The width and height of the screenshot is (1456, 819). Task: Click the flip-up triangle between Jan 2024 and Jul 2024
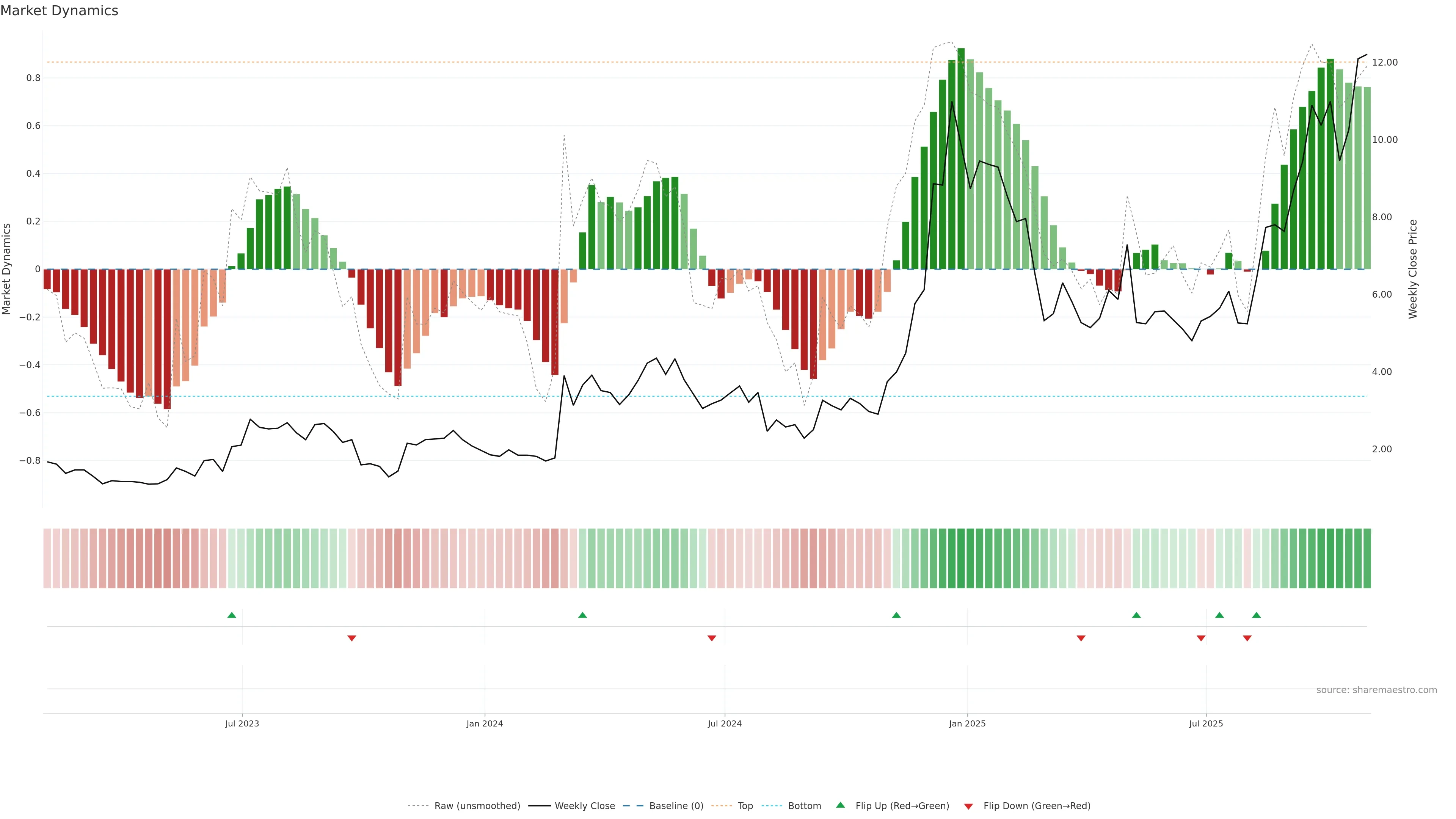coord(583,615)
